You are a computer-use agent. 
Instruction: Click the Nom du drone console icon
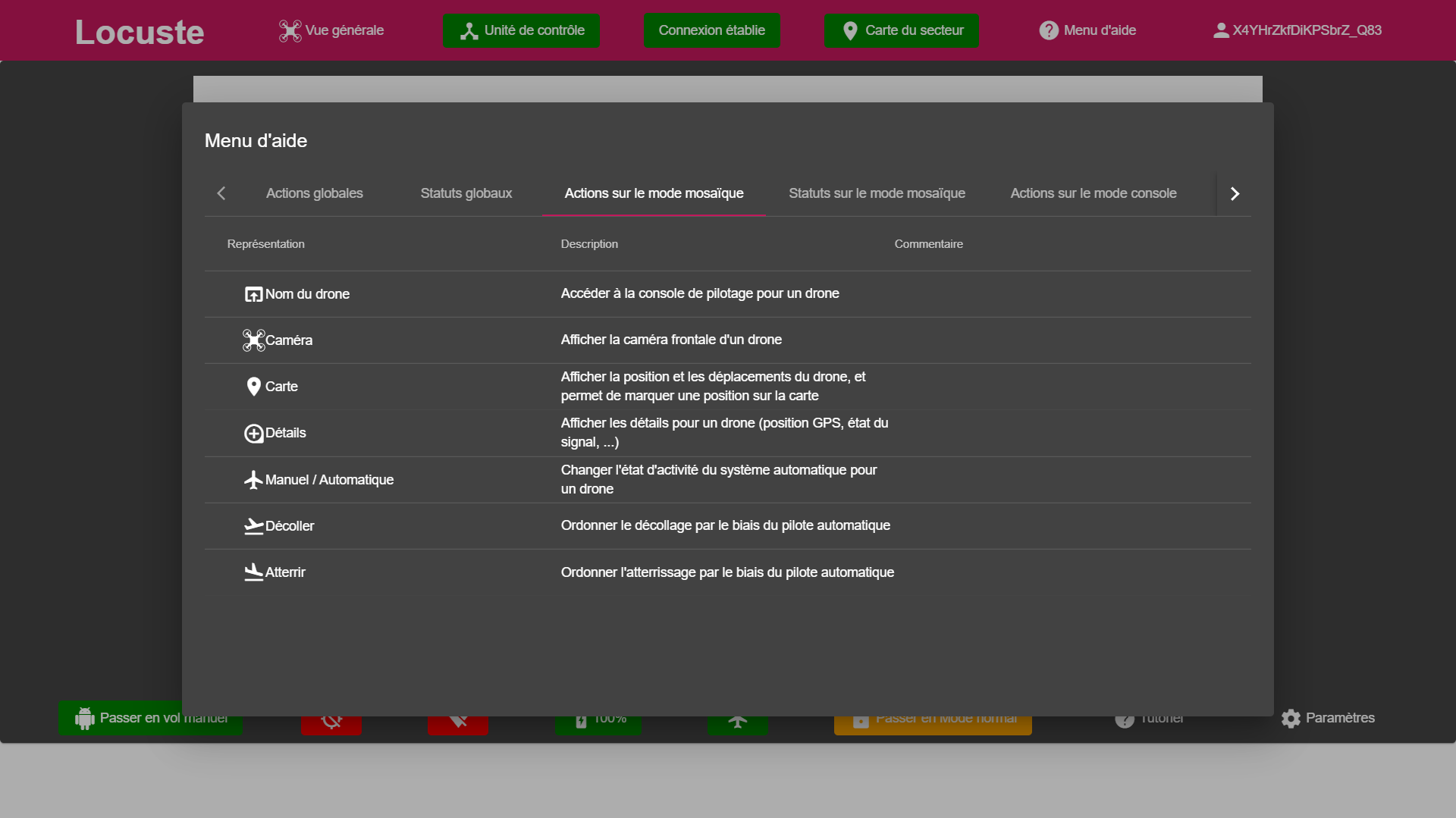tap(253, 294)
